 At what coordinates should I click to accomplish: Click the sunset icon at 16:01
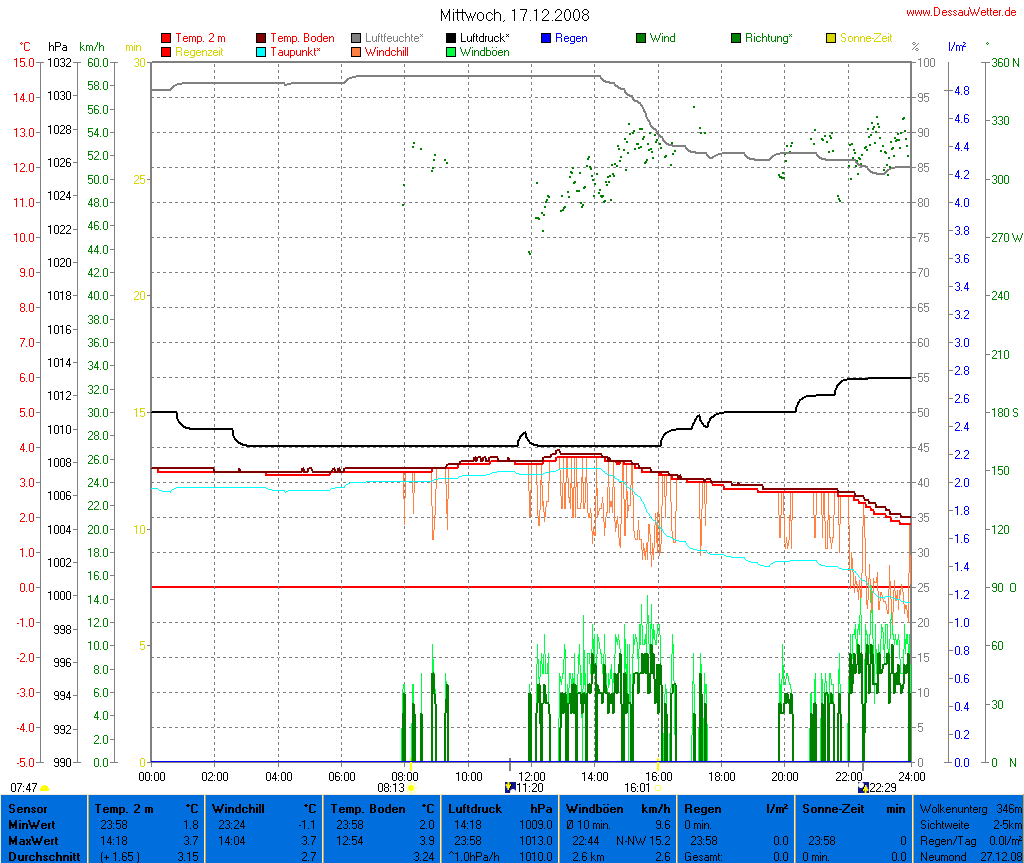[658, 788]
